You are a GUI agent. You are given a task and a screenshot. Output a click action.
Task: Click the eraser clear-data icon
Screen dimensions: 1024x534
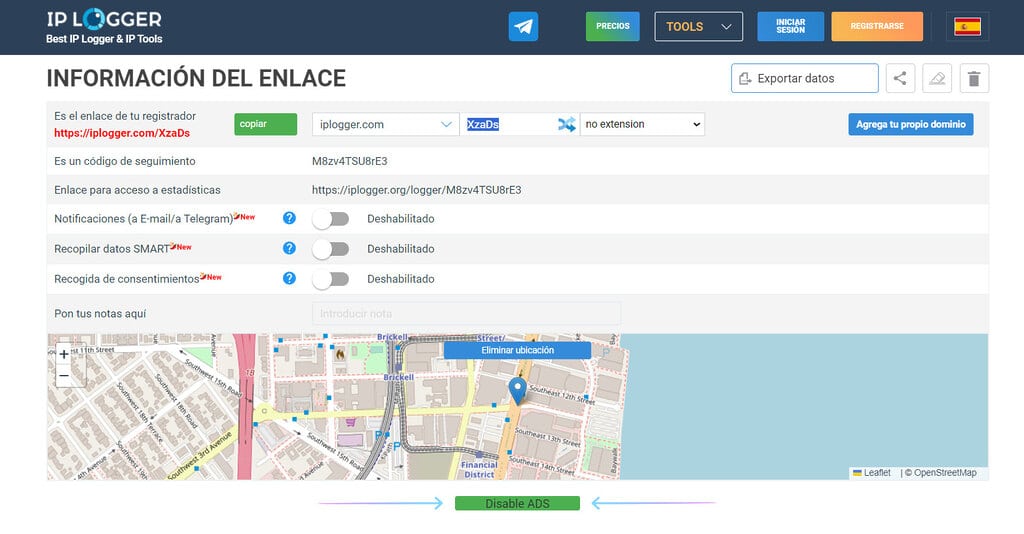pos(937,78)
